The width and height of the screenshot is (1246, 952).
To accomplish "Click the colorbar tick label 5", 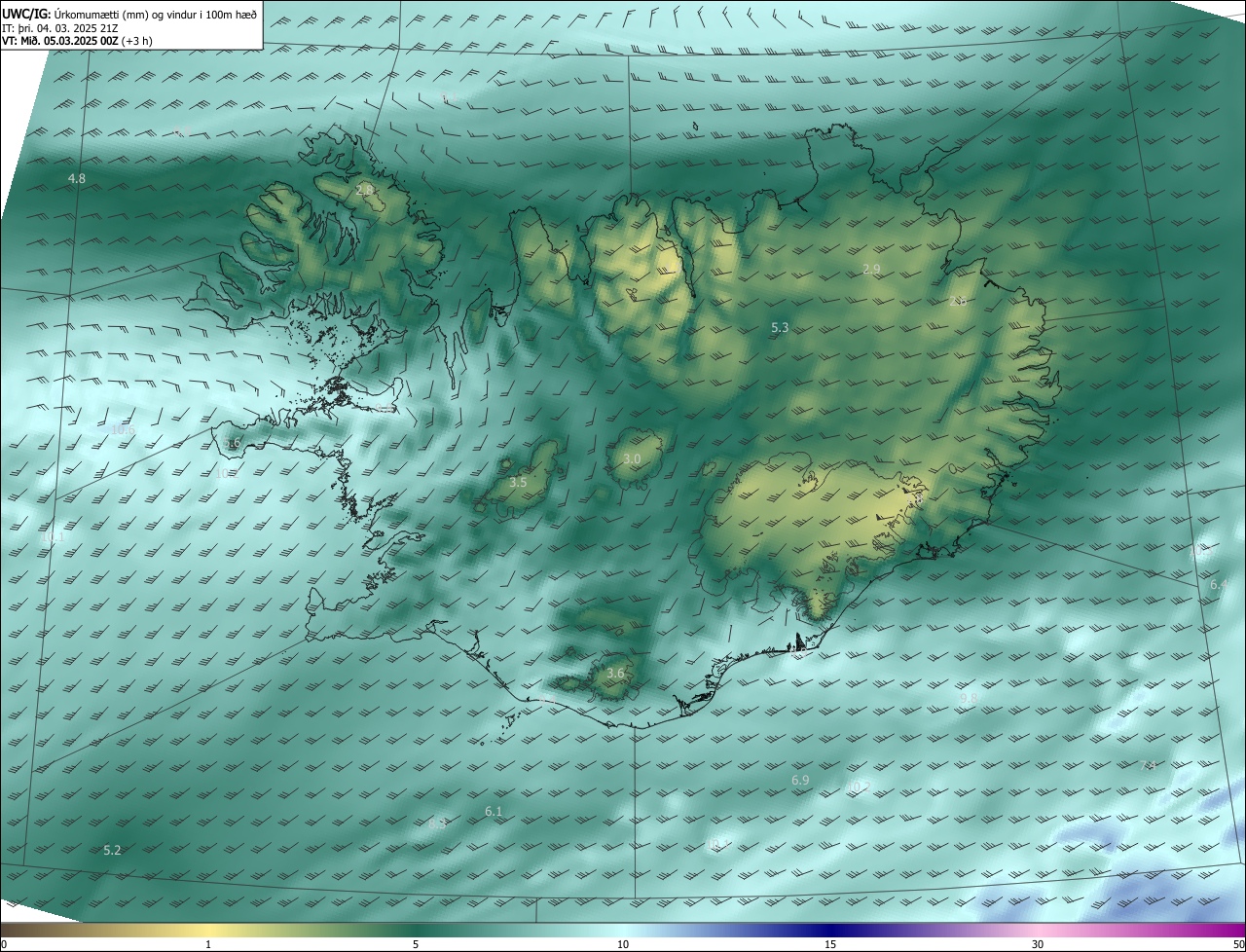I will 416,944.
